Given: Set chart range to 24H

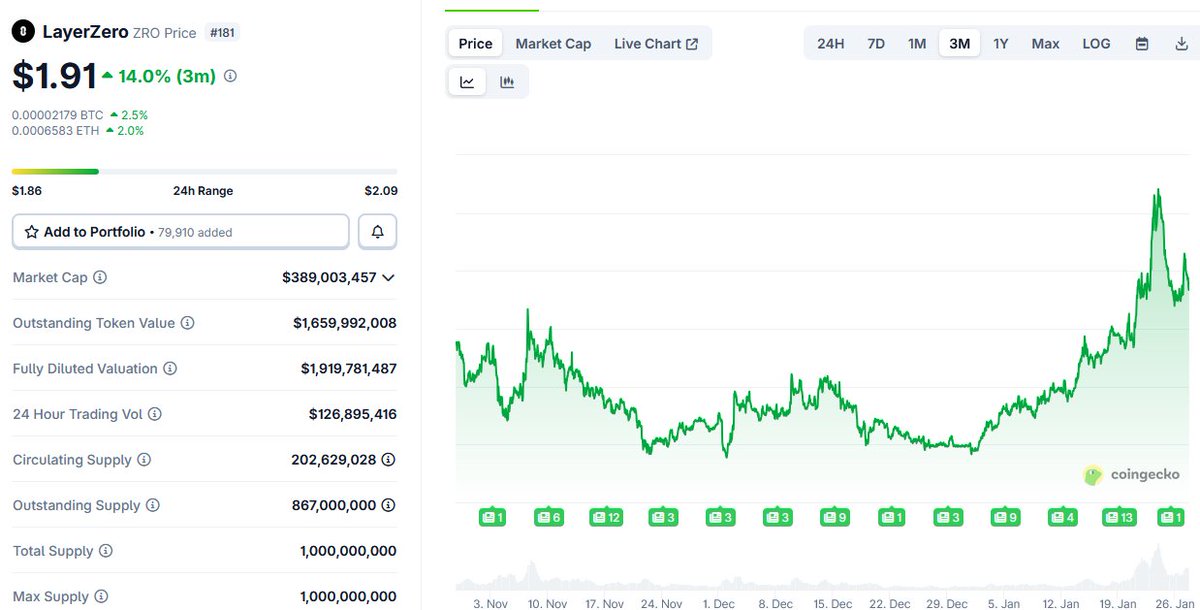Looking at the screenshot, I should point(831,44).
